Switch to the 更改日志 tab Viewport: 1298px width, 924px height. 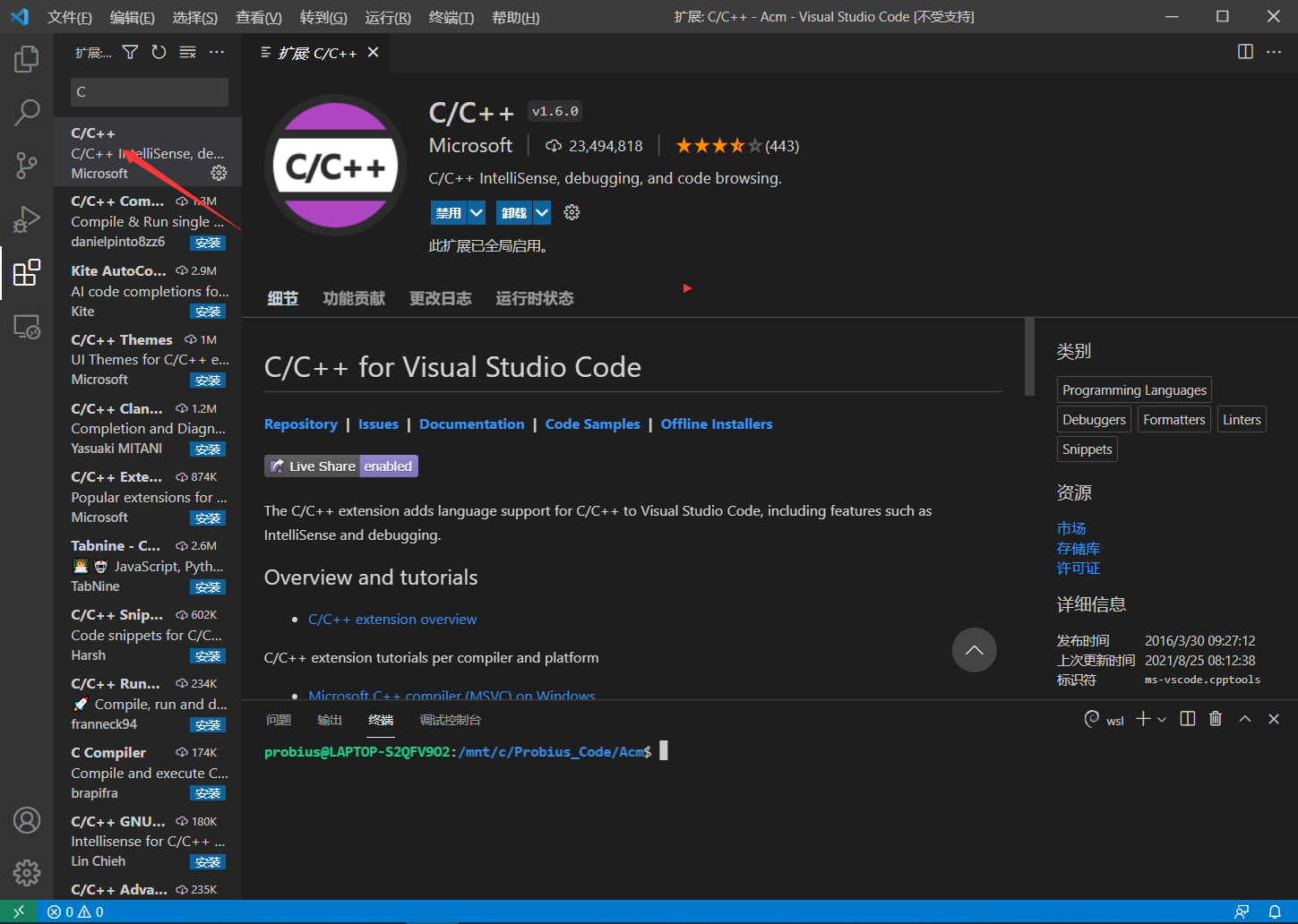440,298
